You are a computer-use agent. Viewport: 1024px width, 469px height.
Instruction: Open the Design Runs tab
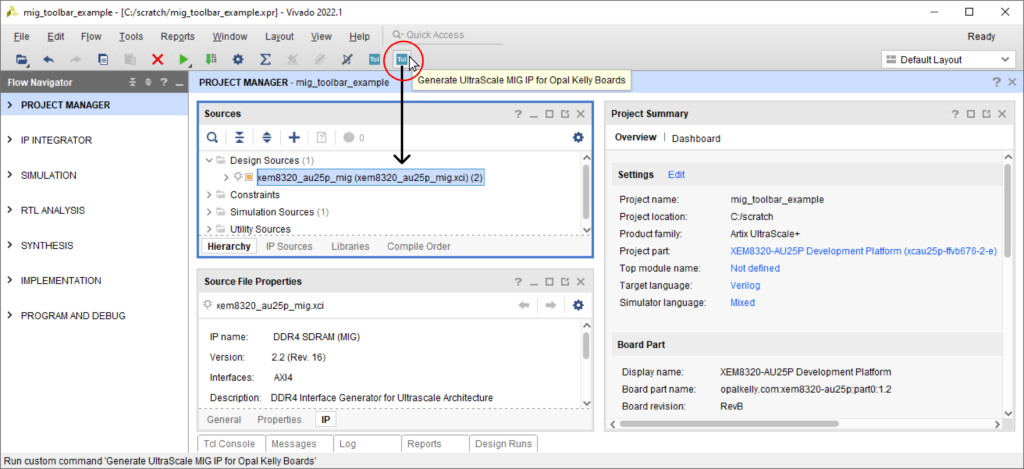pos(503,444)
